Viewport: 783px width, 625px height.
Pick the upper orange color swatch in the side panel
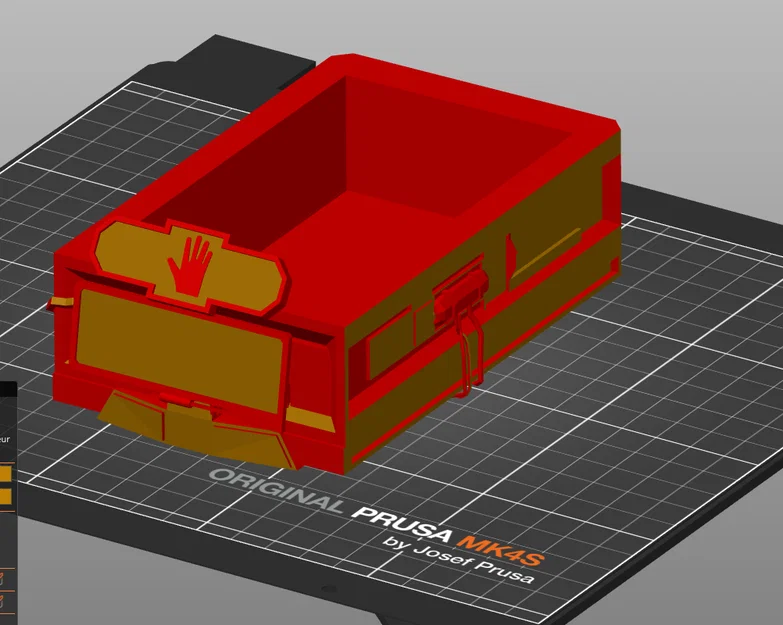tap(5, 474)
